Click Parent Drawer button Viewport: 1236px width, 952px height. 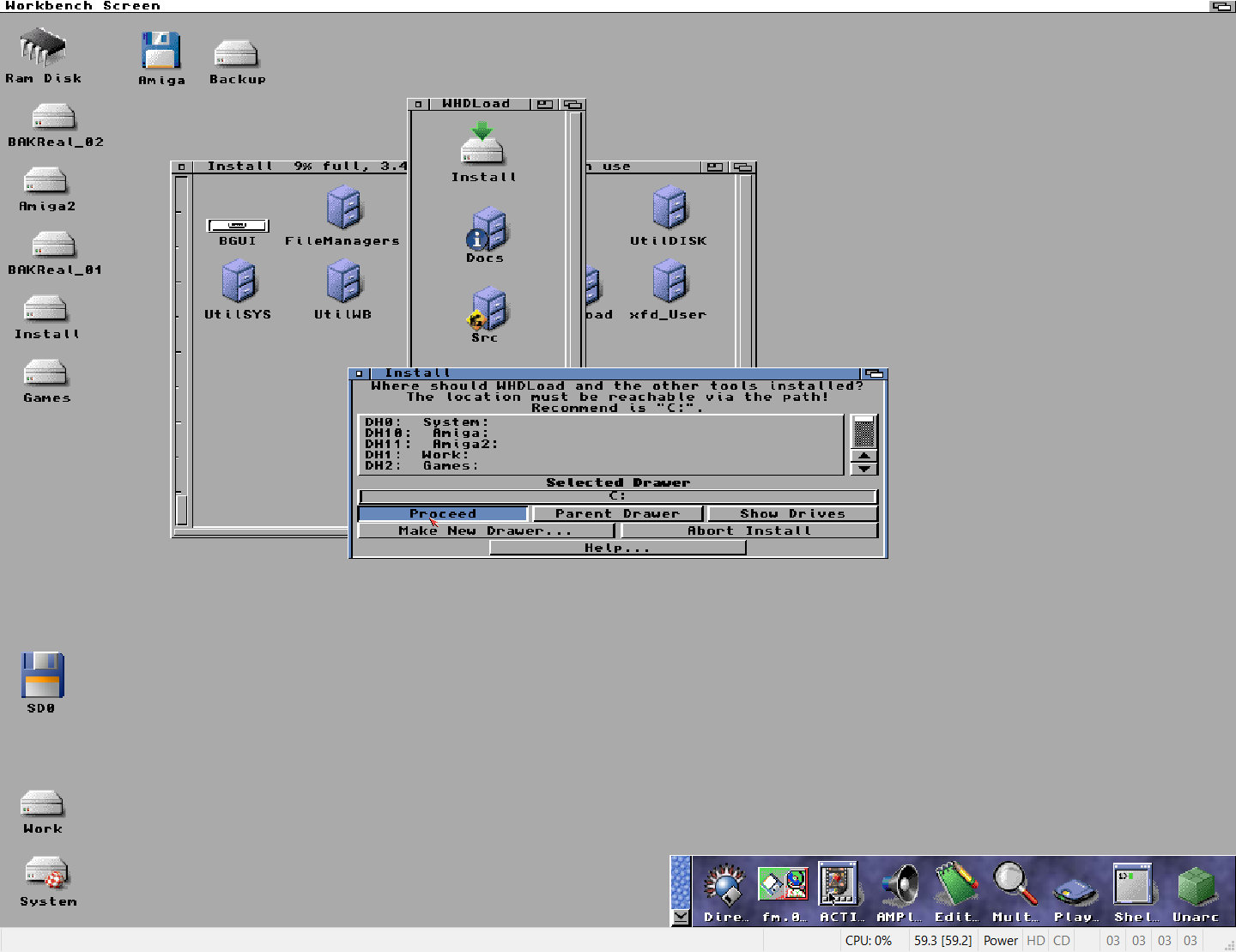pyautogui.click(x=617, y=513)
